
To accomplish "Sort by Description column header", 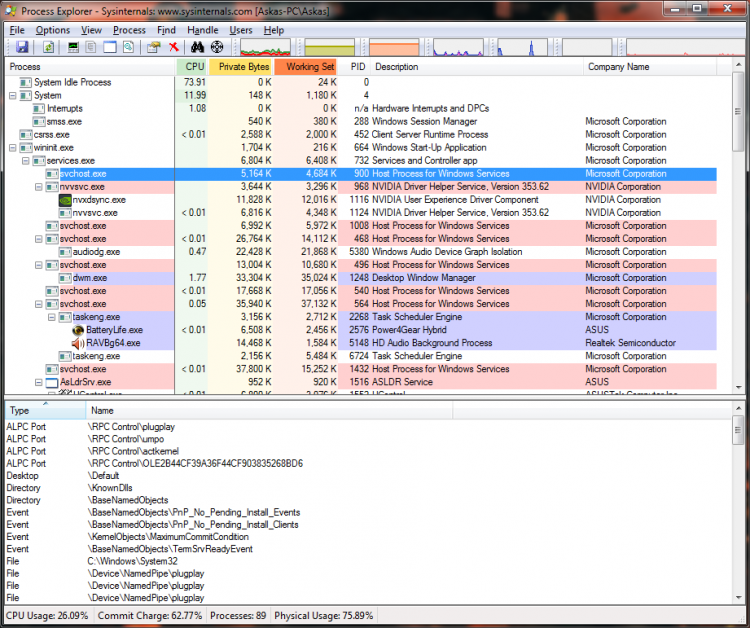I will point(477,67).
